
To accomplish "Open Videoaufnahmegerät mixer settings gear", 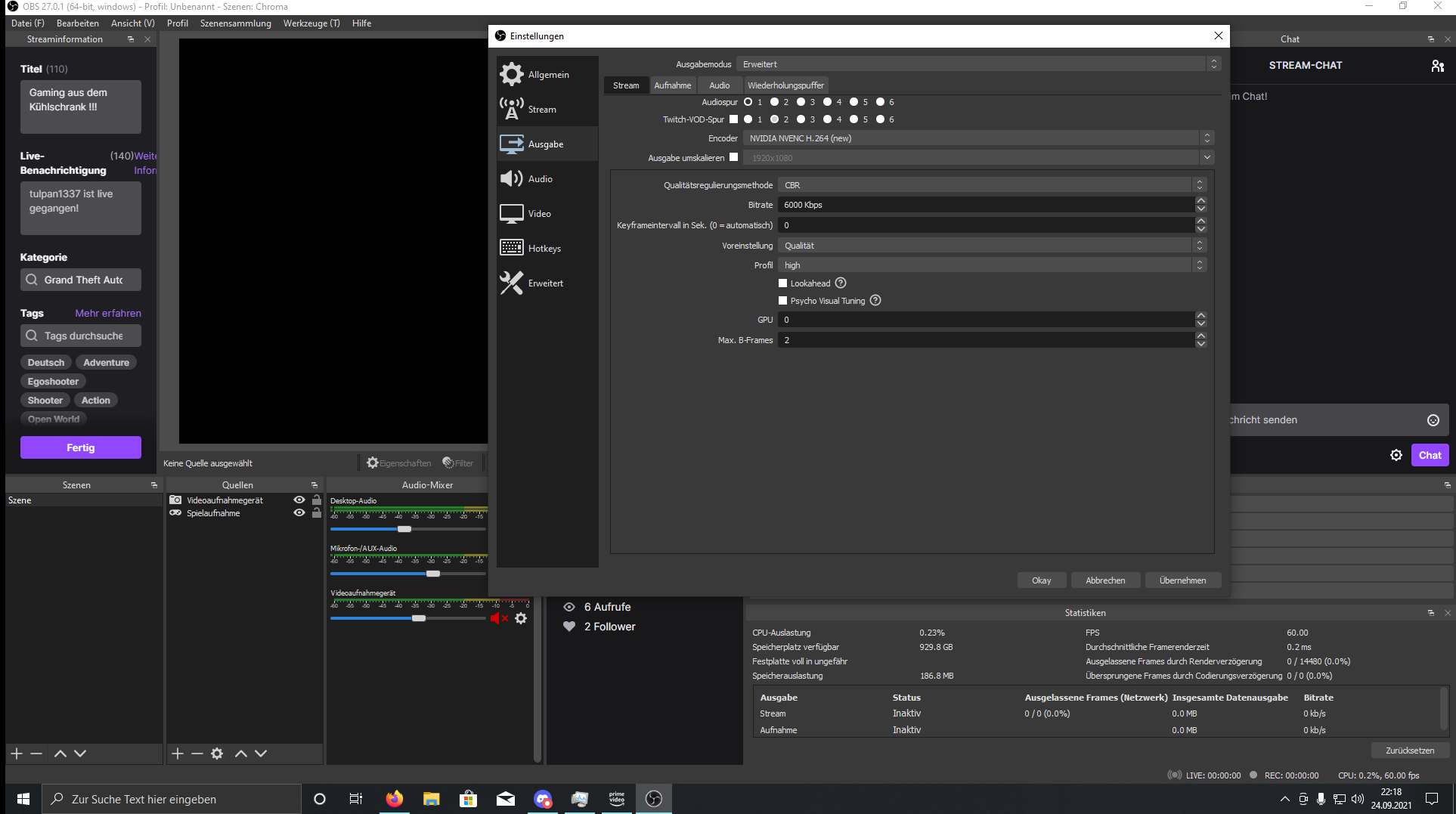I will (521, 618).
